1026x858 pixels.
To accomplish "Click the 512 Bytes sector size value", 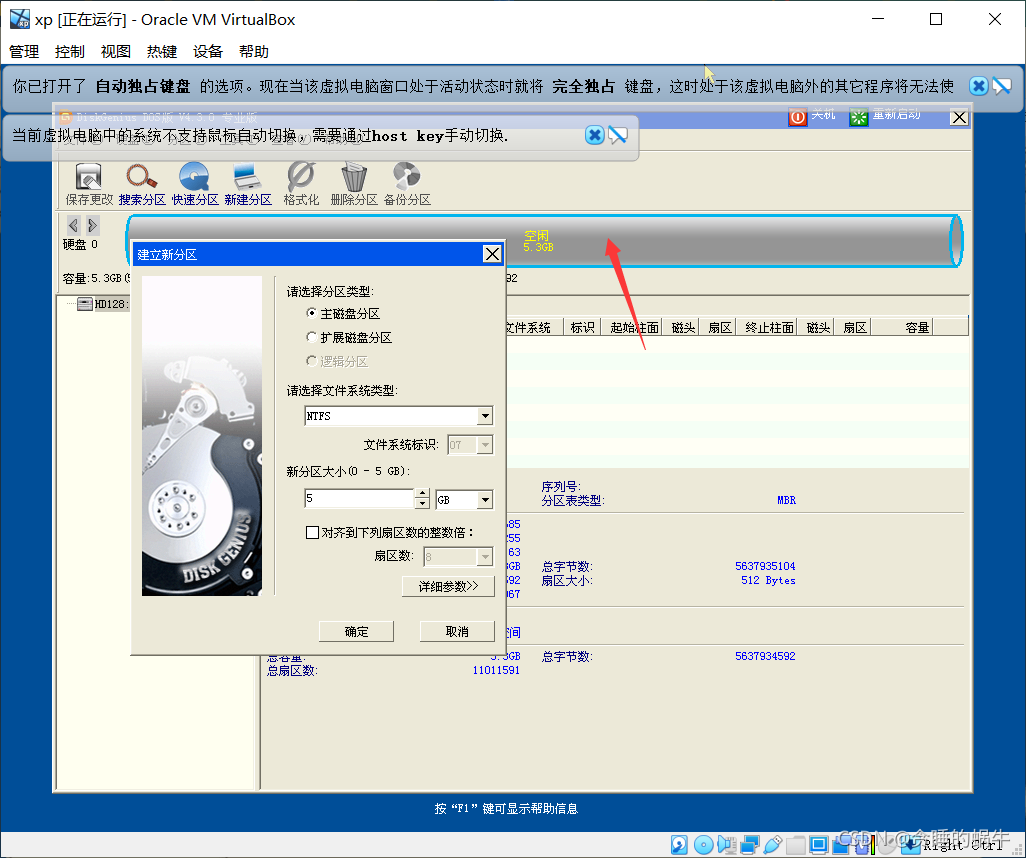I will tap(768, 581).
